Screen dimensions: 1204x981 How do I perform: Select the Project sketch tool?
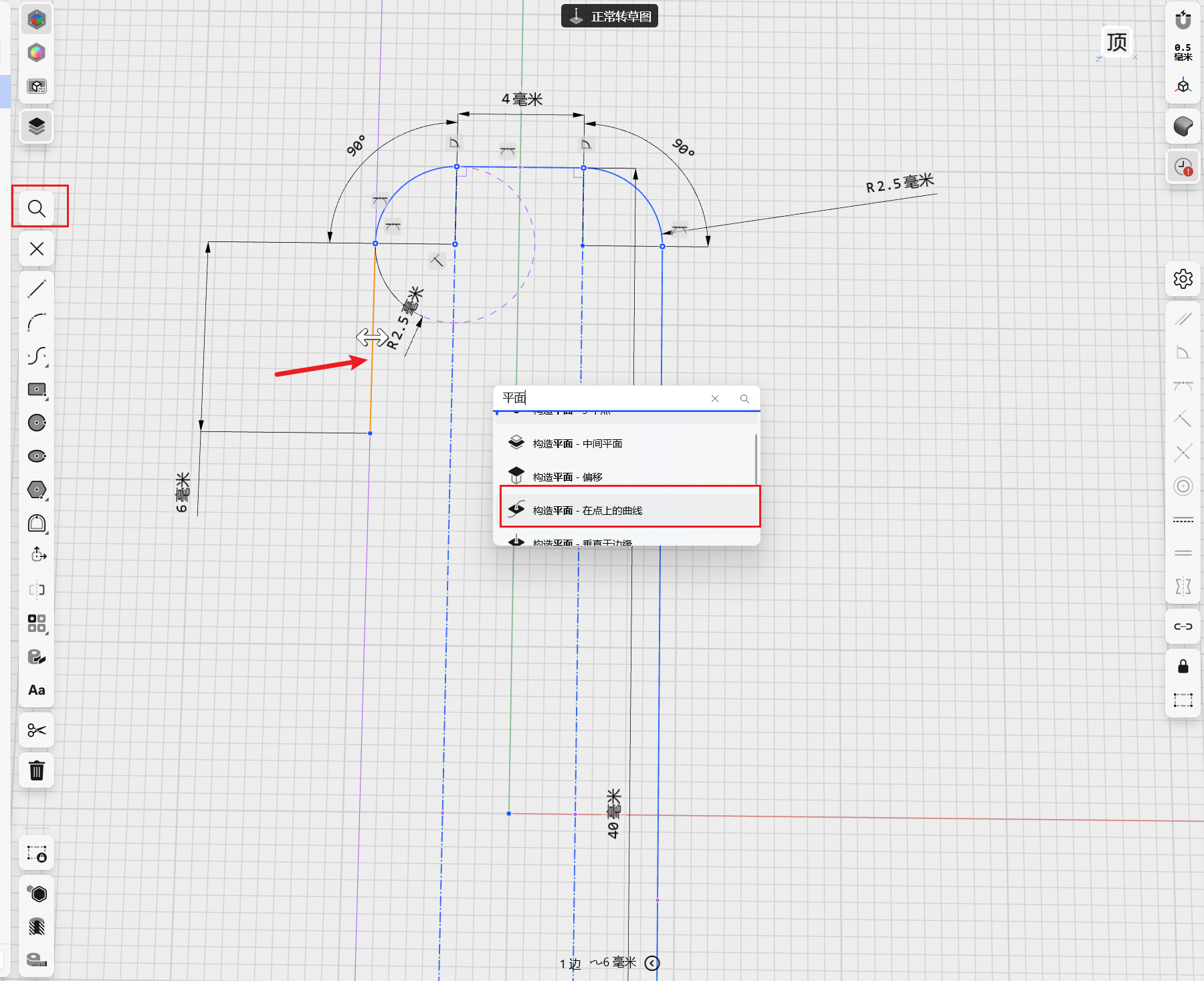pos(37,657)
